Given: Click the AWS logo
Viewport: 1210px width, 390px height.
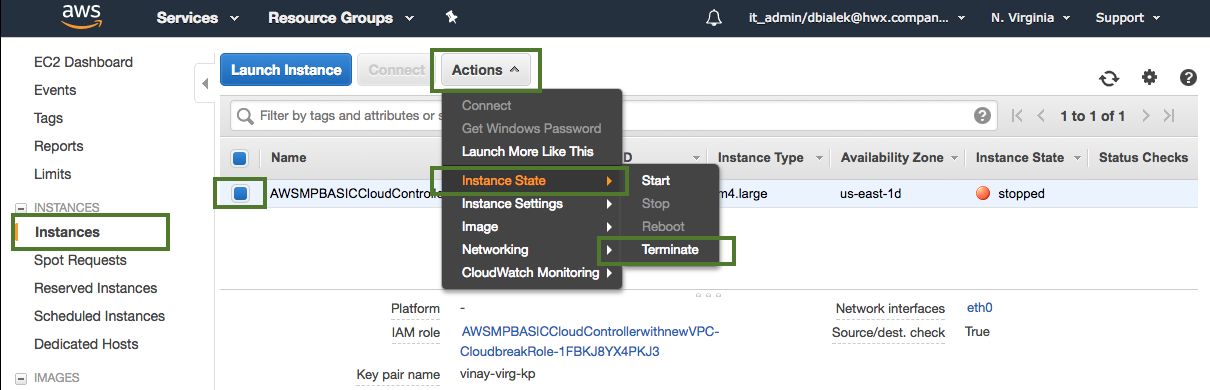Looking at the screenshot, I should coord(81,17).
